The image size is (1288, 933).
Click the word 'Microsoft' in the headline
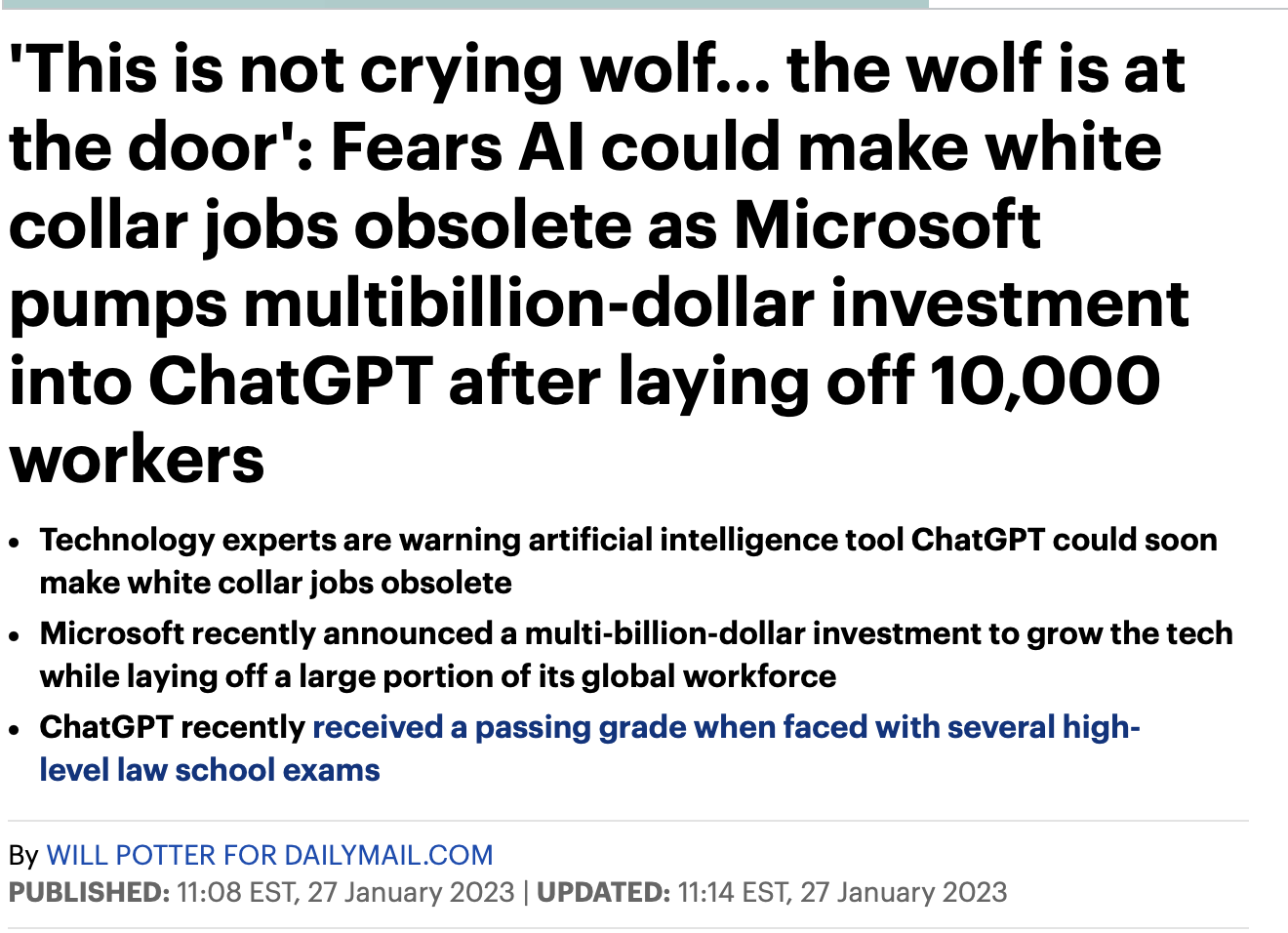pos(886,225)
